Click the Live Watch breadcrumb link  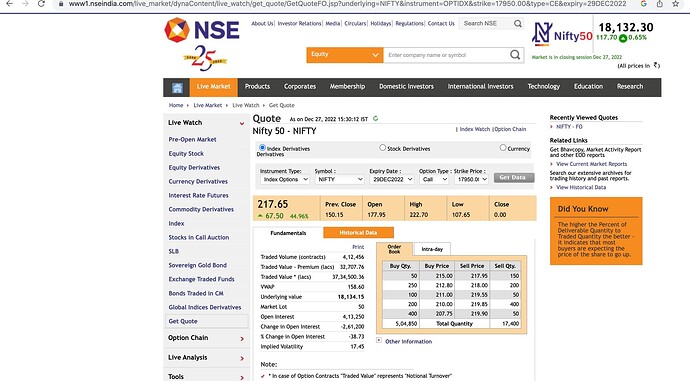click(x=246, y=105)
